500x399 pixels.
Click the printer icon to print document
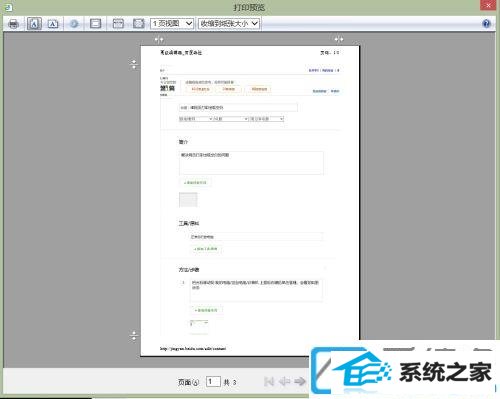(14, 24)
